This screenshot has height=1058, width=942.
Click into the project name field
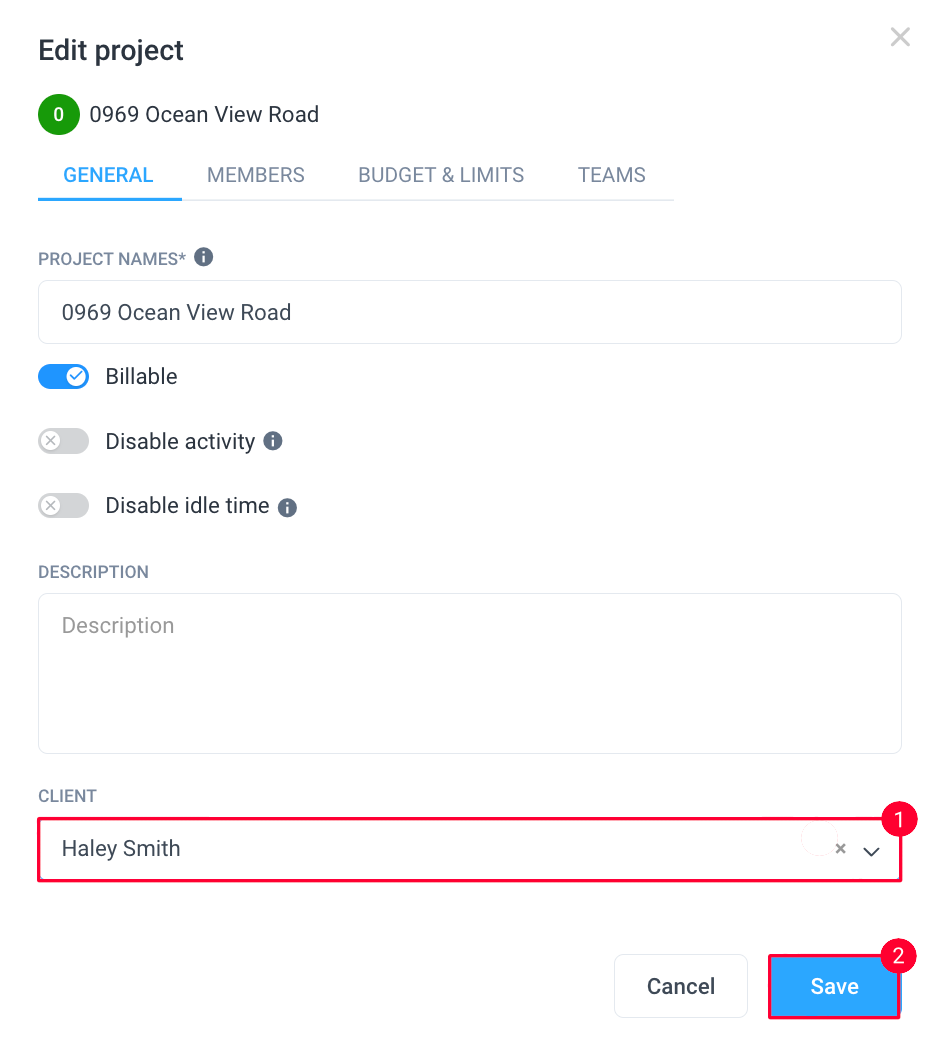coord(470,312)
